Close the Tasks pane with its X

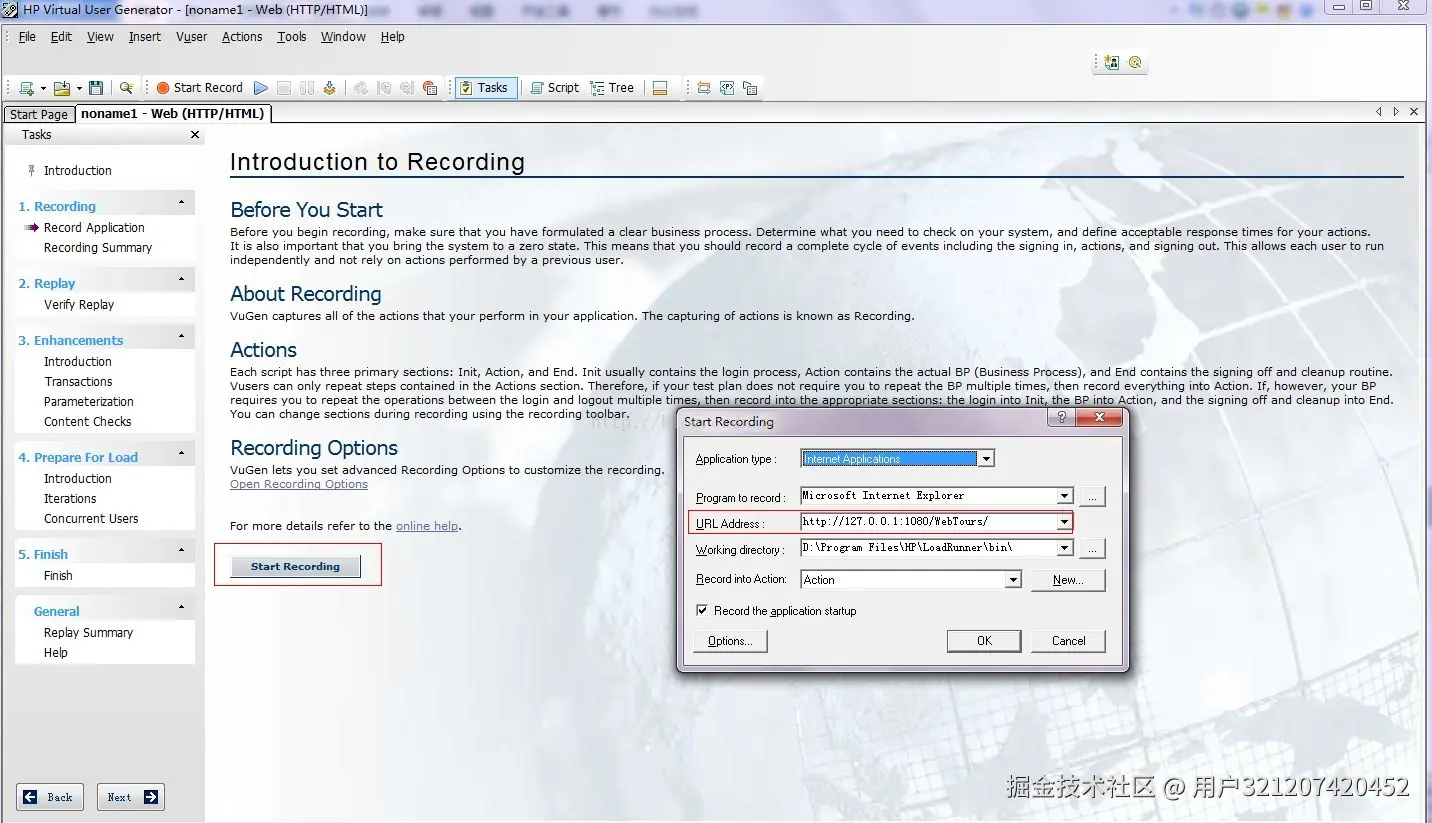[x=195, y=135]
